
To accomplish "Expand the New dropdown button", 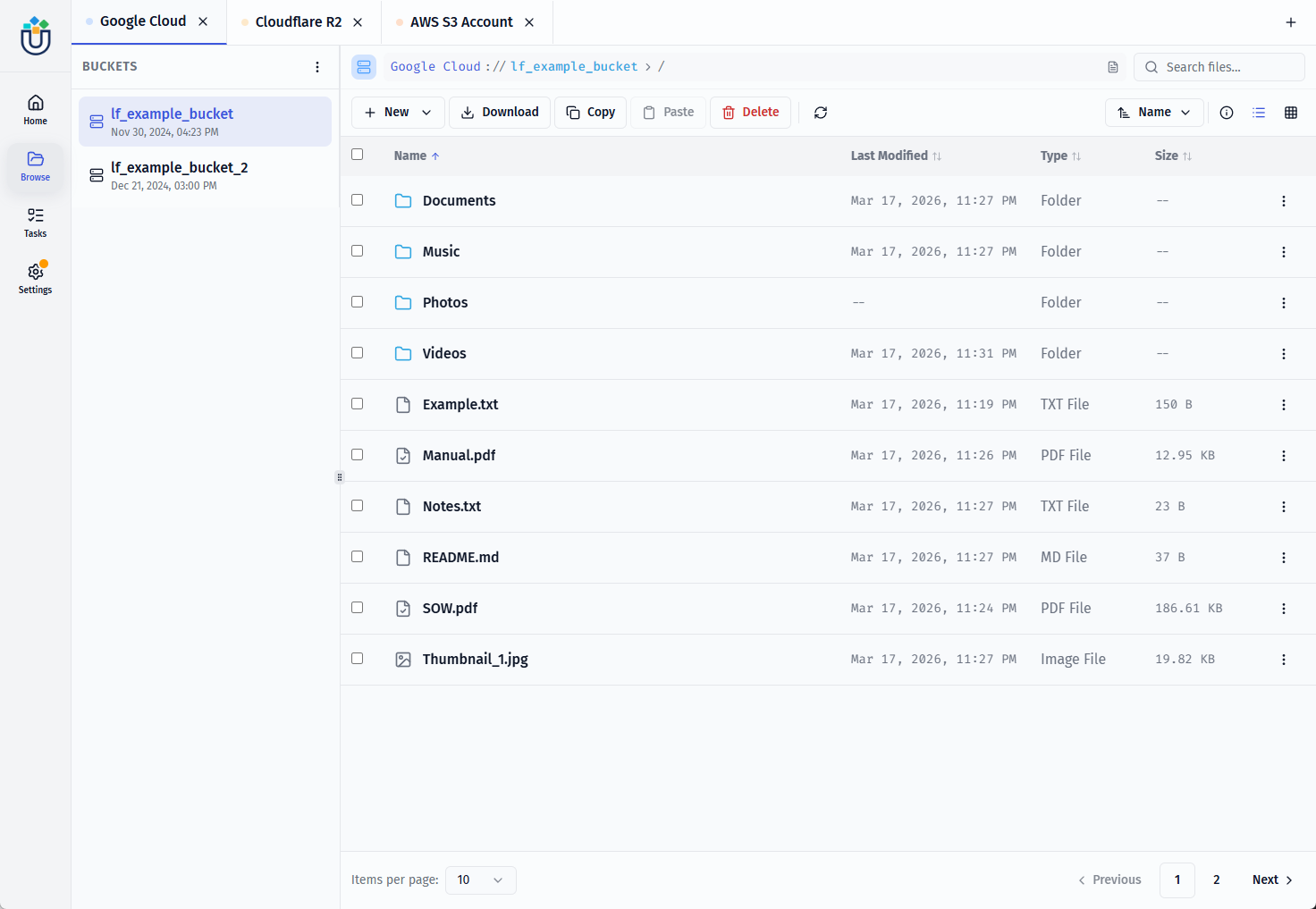I will (398, 113).
